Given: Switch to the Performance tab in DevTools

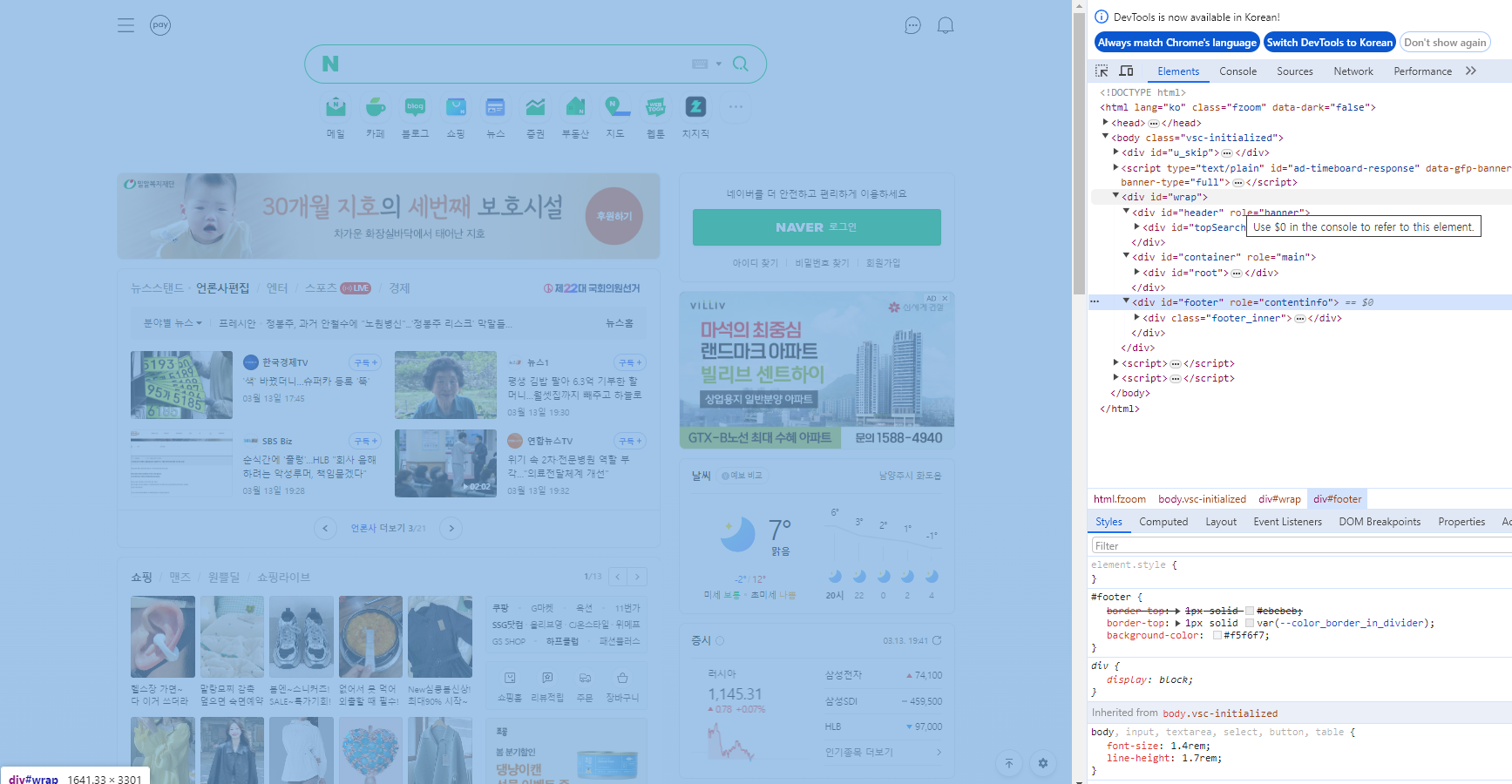Looking at the screenshot, I should click(x=1422, y=71).
